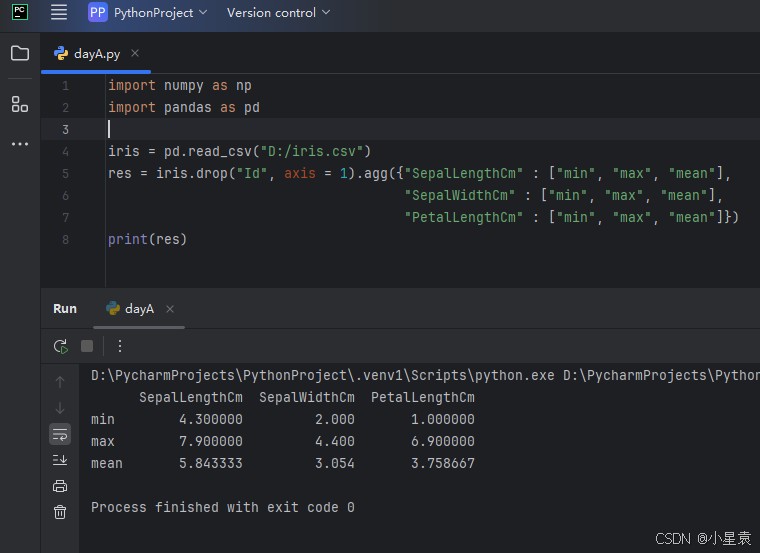Click line number 1 in gutter
This screenshot has height=553, width=760.
pos(65,86)
